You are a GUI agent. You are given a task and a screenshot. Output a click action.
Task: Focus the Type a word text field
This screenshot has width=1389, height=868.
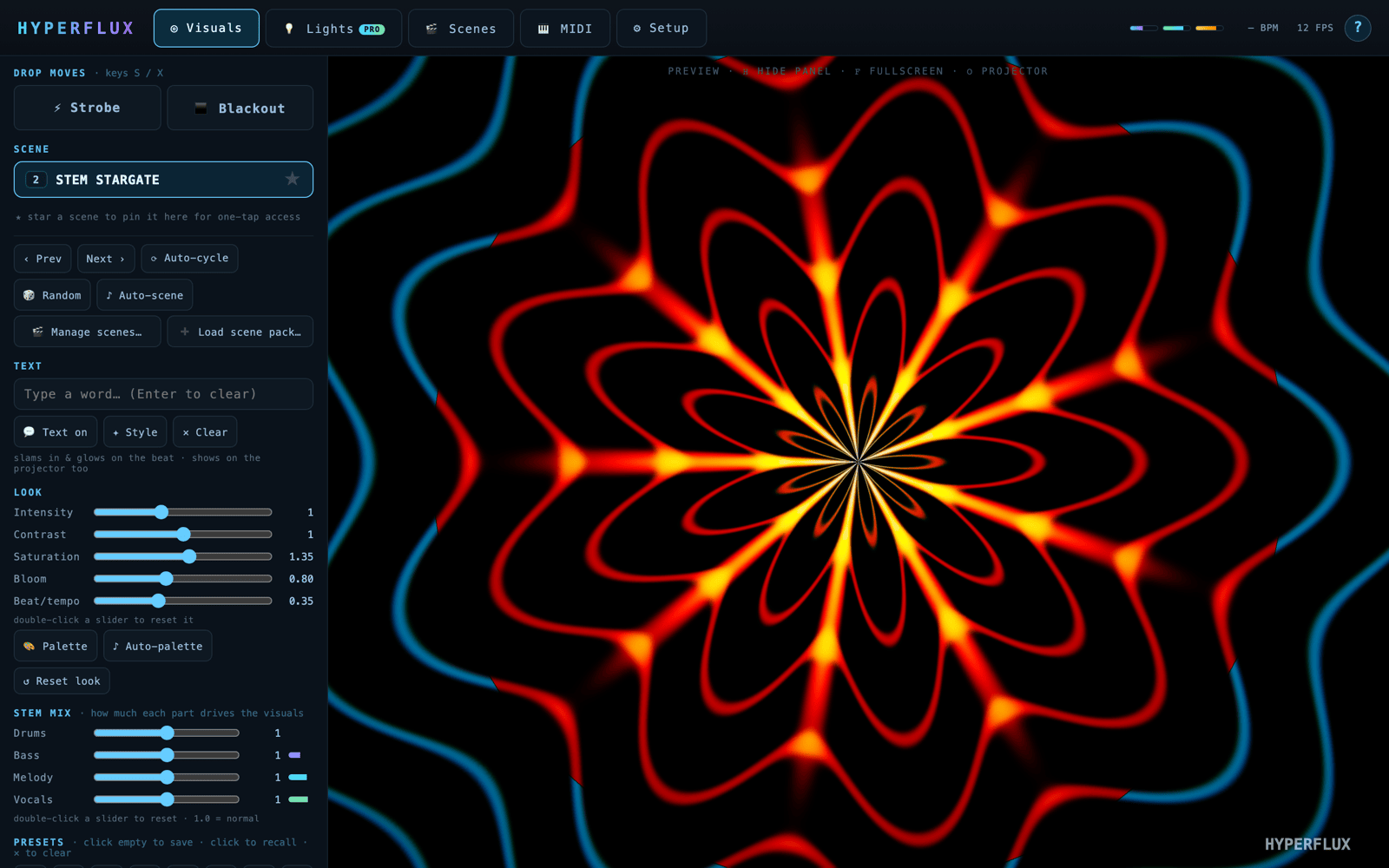(x=163, y=394)
